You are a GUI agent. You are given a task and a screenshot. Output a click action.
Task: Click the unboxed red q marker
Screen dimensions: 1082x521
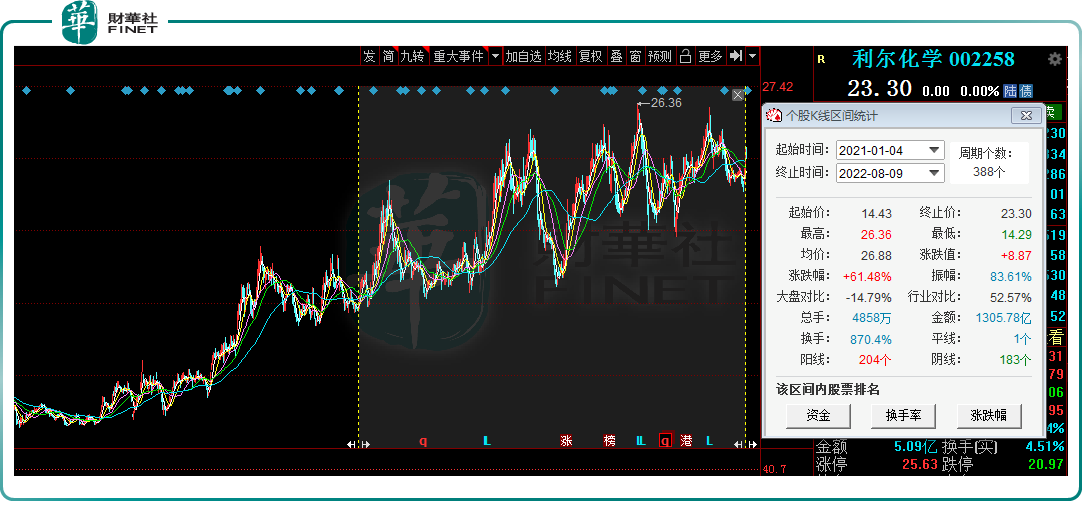(424, 440)
